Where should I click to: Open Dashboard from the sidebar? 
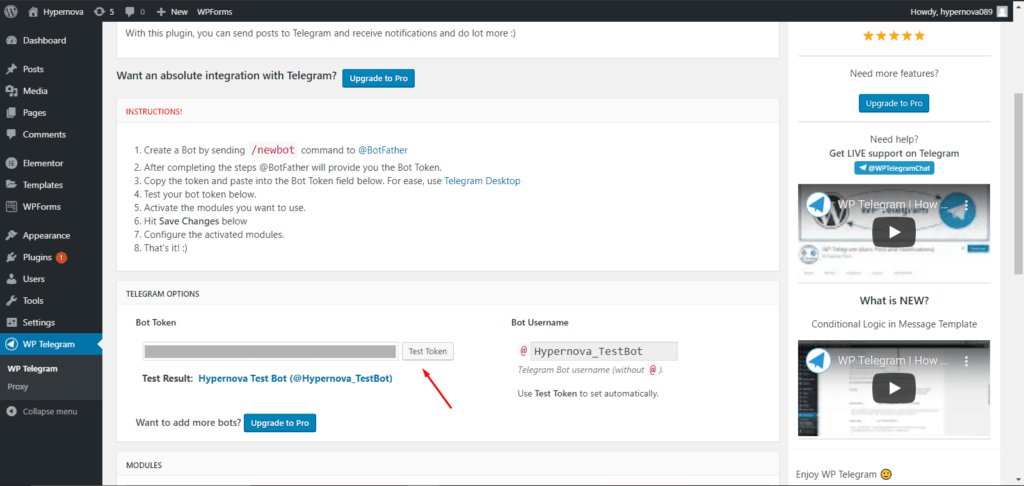[43, 41]
